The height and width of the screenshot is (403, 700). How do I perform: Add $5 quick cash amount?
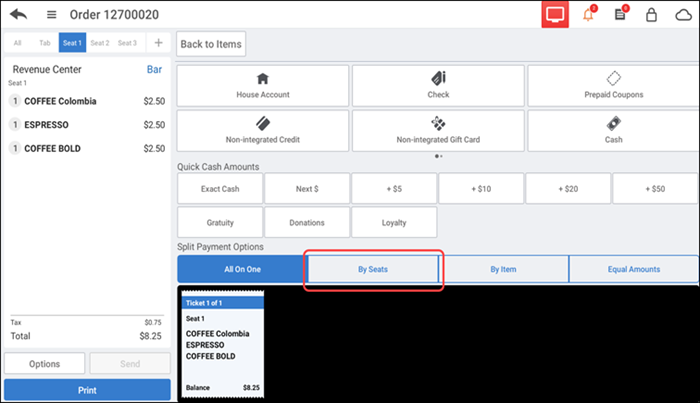click(394, 189)
